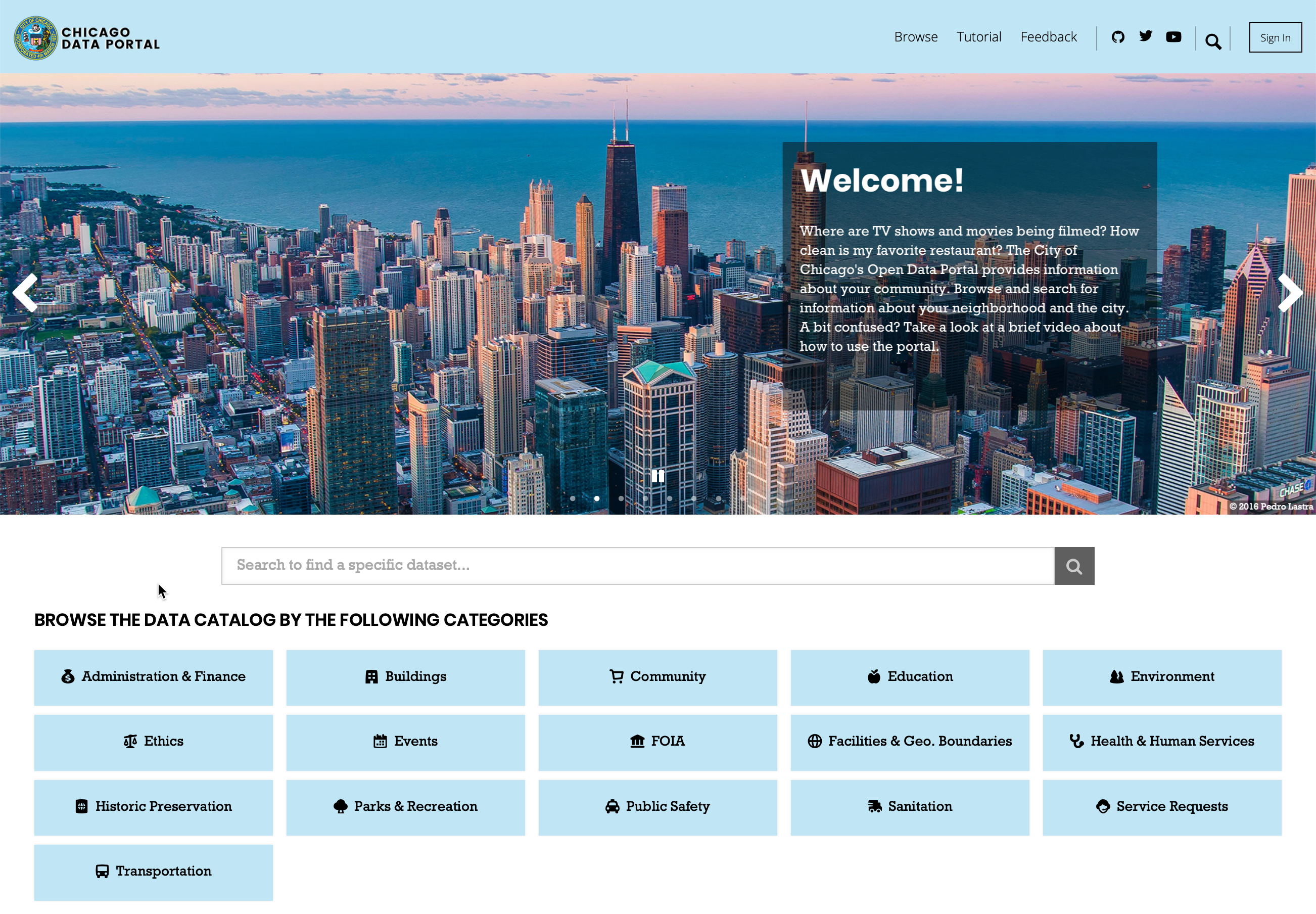This screenshot has height=914, width=1316.
Task: Click the Historic Preservation tile icon
Action: [82, 806]
